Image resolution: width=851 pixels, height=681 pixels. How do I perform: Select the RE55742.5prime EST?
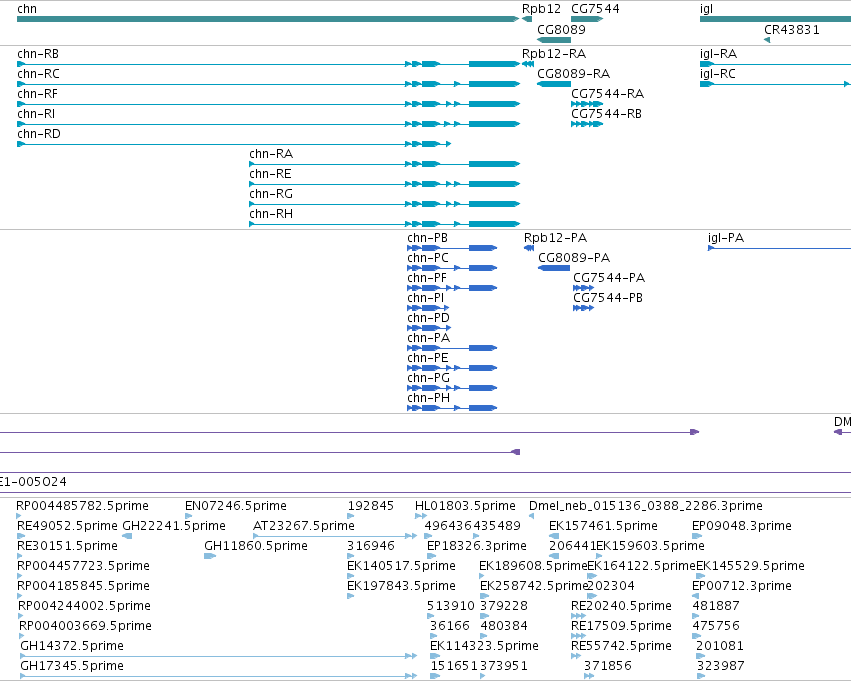pyautogui.click(x=576, y=656)
